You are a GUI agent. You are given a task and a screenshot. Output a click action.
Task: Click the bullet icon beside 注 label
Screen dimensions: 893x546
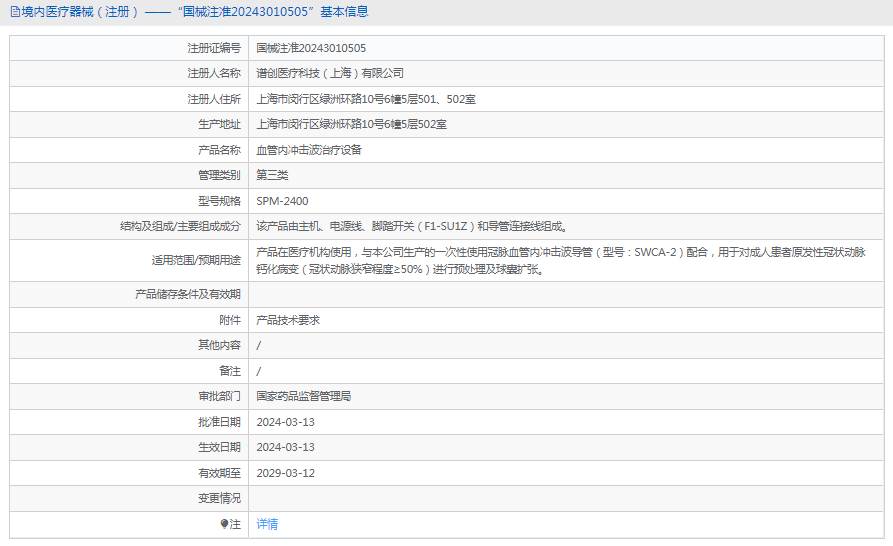point(224,524)
